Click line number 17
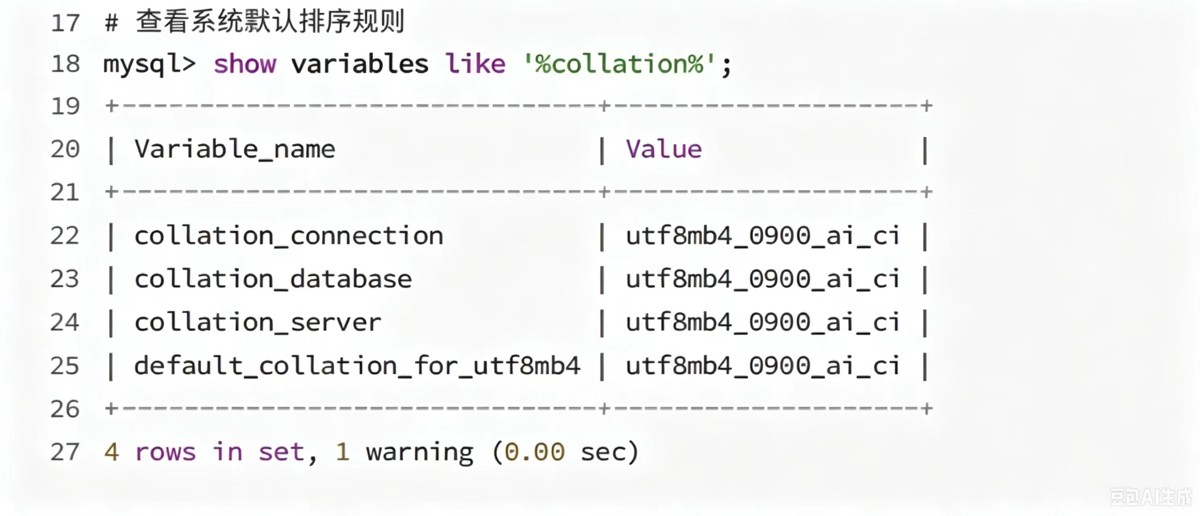Image resolution: width=1200 pixels, height=516 pixels. pos(64,21)
